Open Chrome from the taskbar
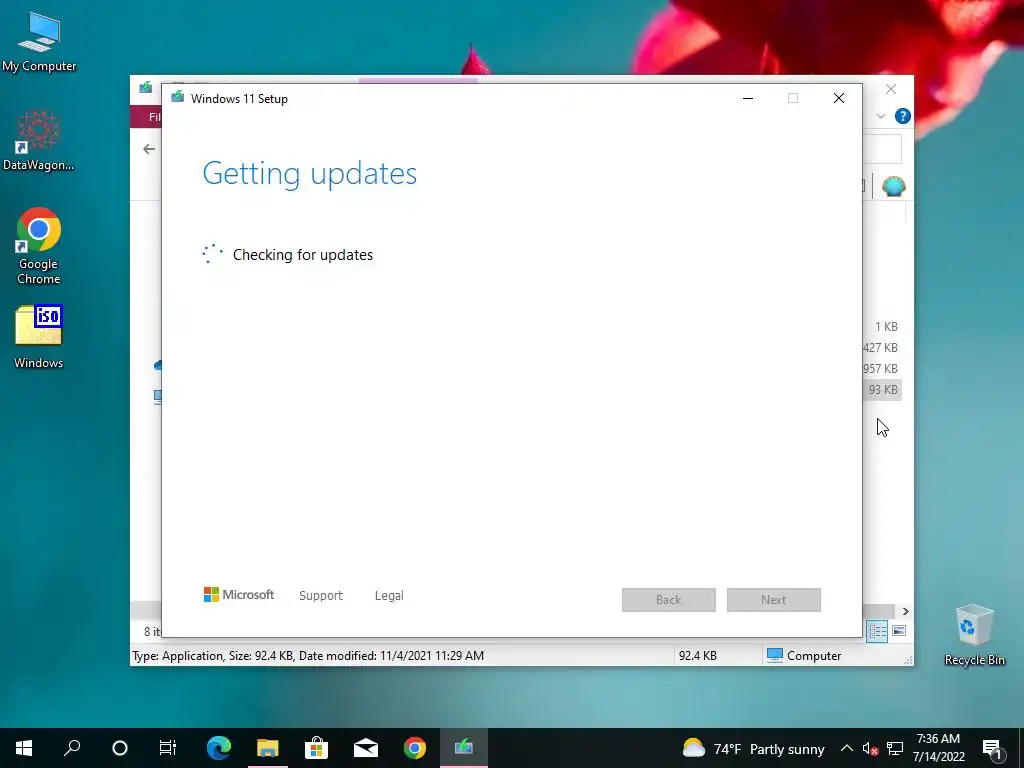This screenshot has height=768, width=1024. point(415,748)
